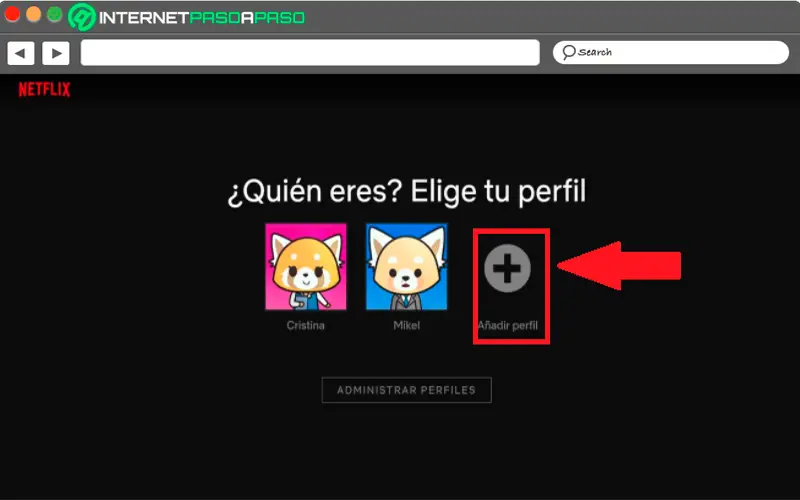This screenshot has width=800, height=500.
Task: Click the Cristina name label
Action: point(305,326)
